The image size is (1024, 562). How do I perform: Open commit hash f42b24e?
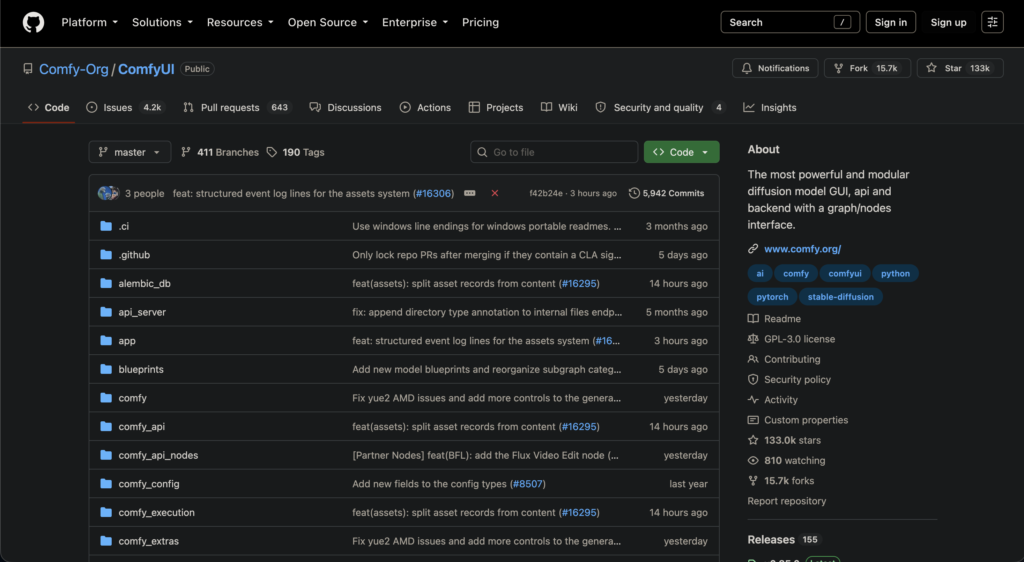coord(546,193)
